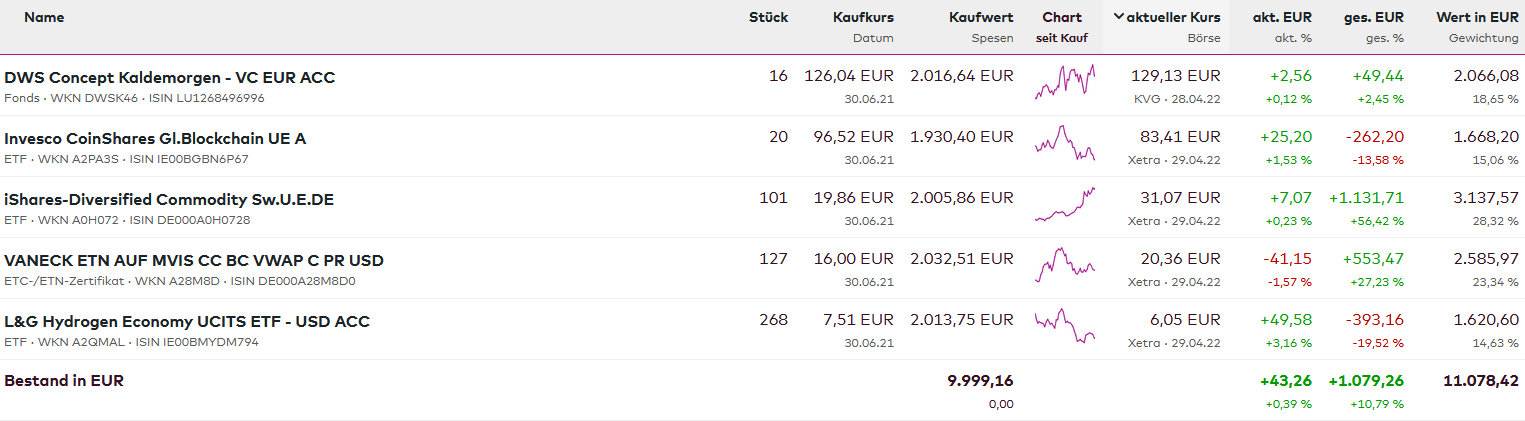The width and height of the screenshot is (1525, 421).
Task: Click the Chart seit Kauf header
Action: click(1062, 17)
